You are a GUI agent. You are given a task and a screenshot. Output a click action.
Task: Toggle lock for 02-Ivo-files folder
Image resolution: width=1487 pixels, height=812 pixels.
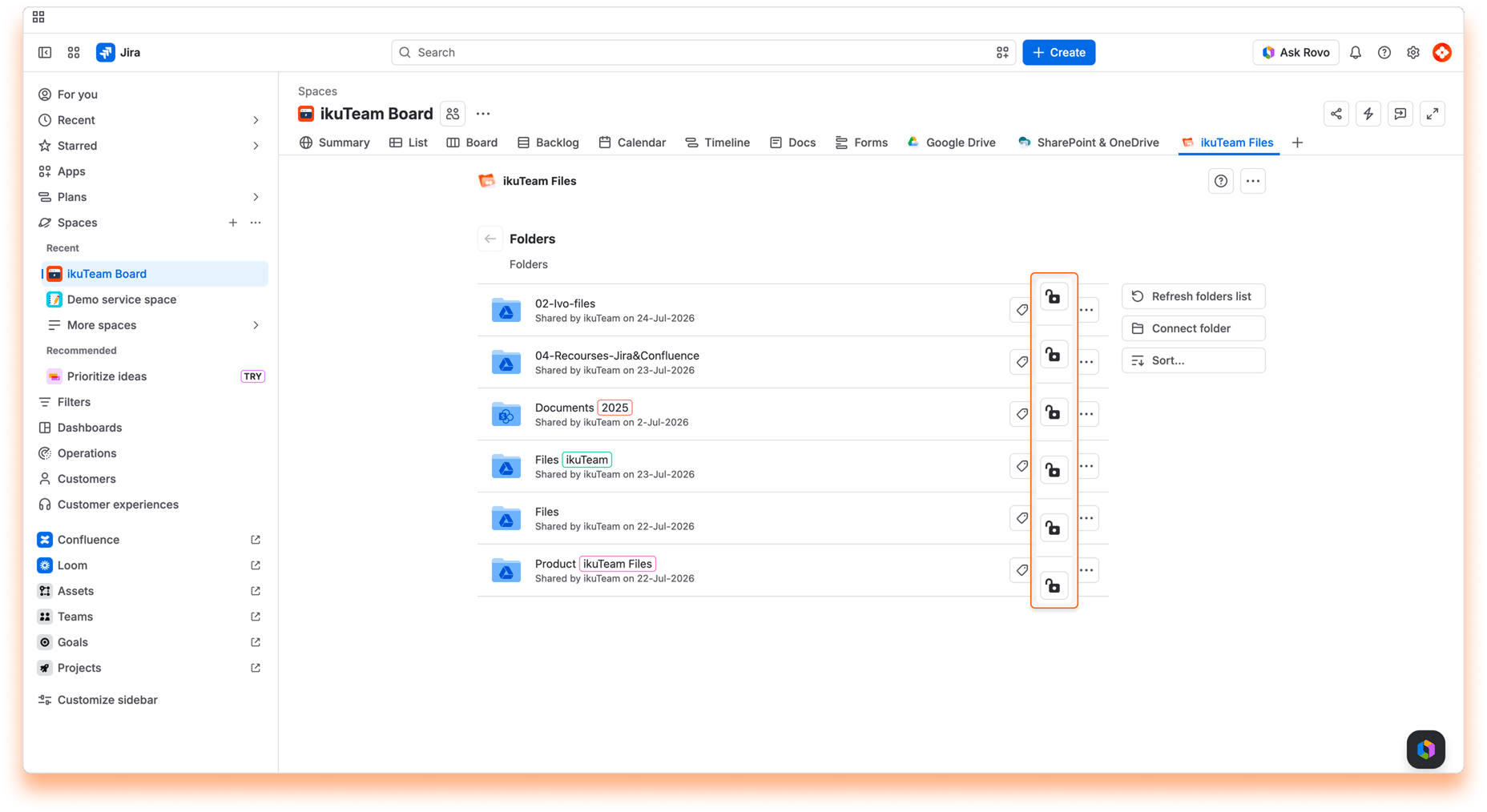coord(1054,297)
